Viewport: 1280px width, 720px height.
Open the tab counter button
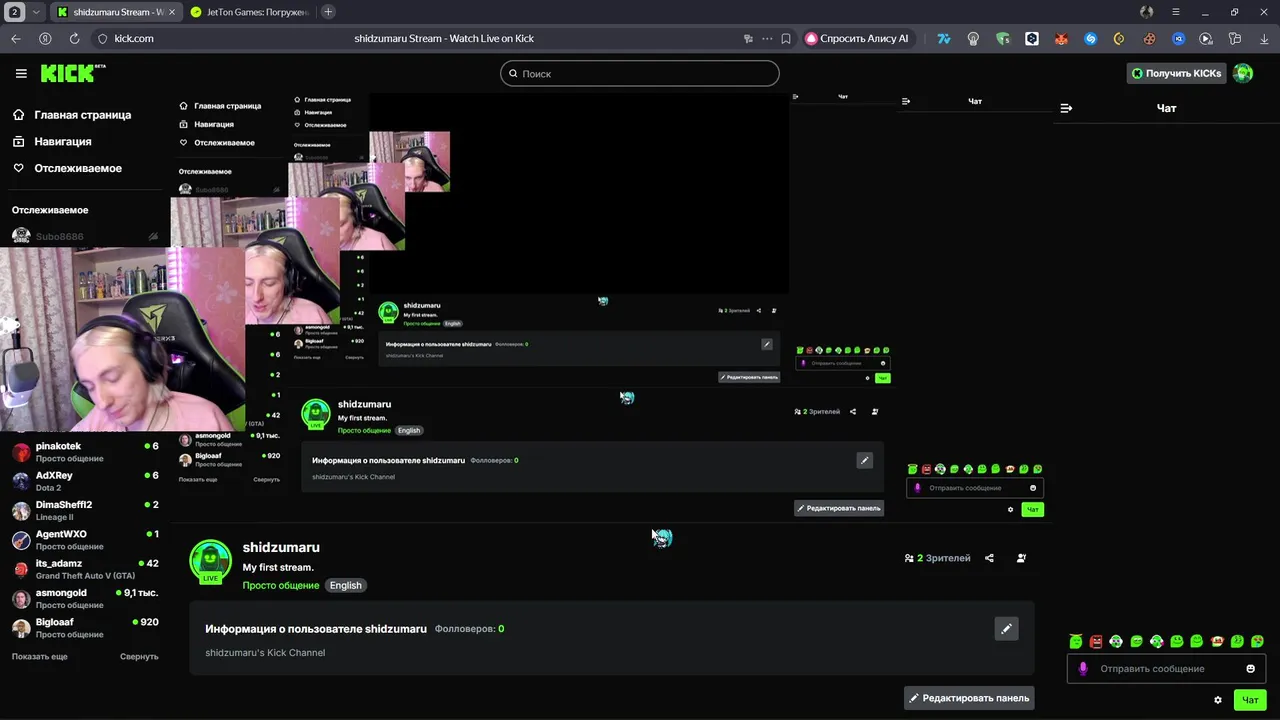click(15, 12)
